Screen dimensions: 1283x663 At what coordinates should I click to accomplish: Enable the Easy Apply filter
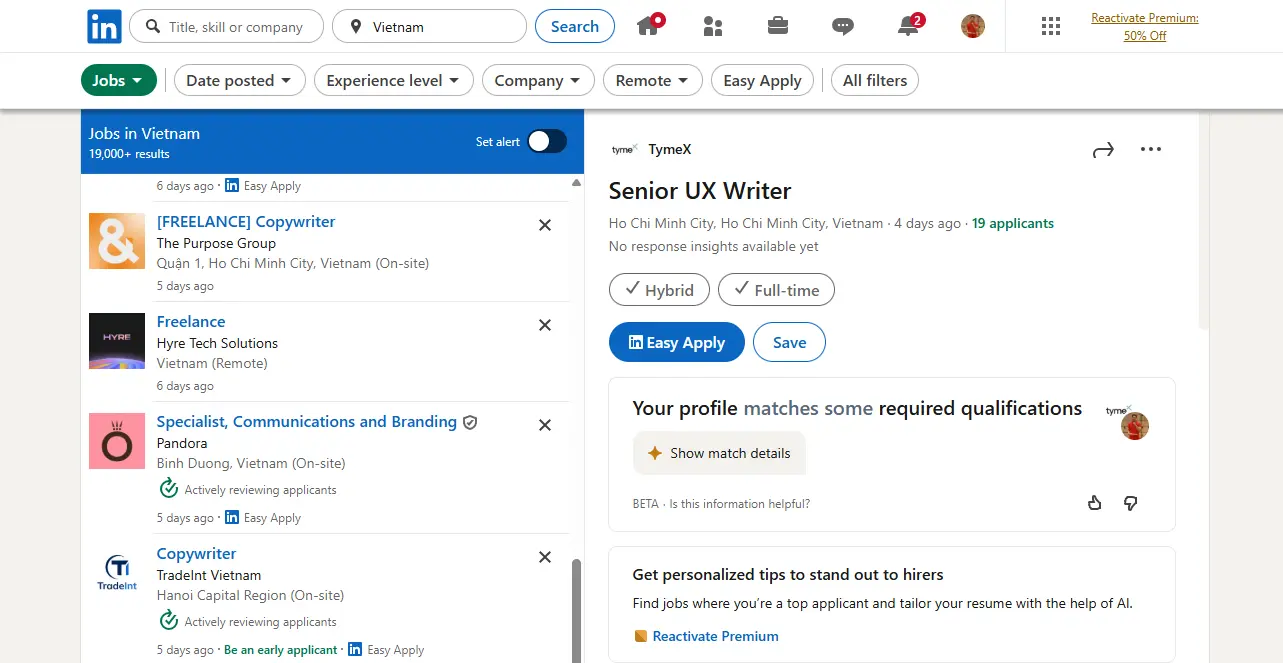tap(762, 80)
